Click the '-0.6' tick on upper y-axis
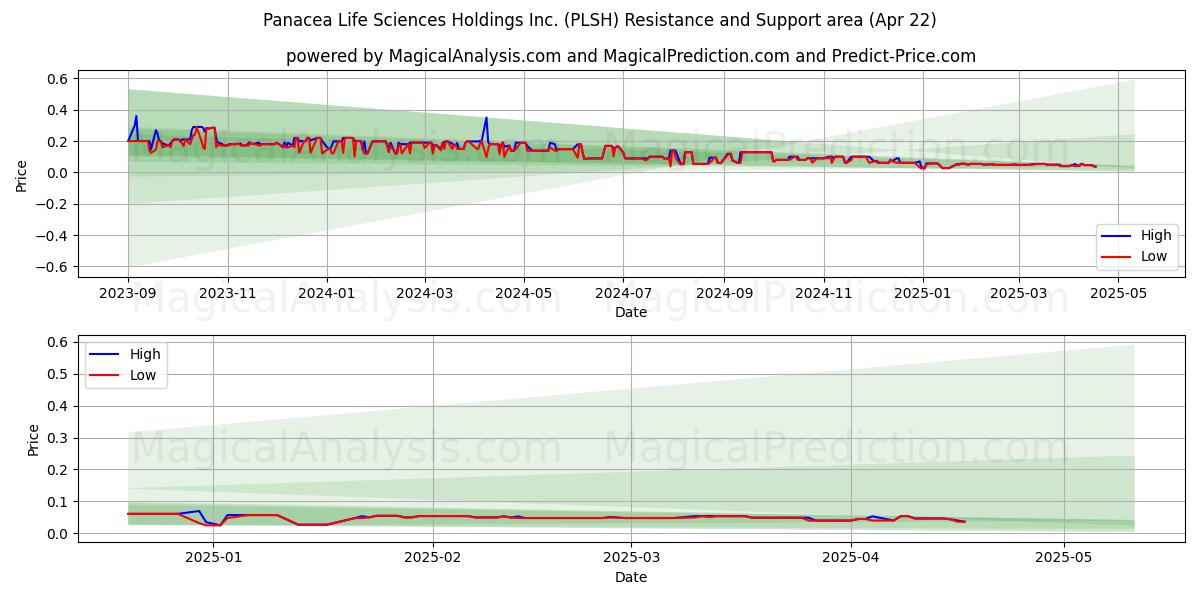Screen dimensions: 1200x600 coord(51,267)
